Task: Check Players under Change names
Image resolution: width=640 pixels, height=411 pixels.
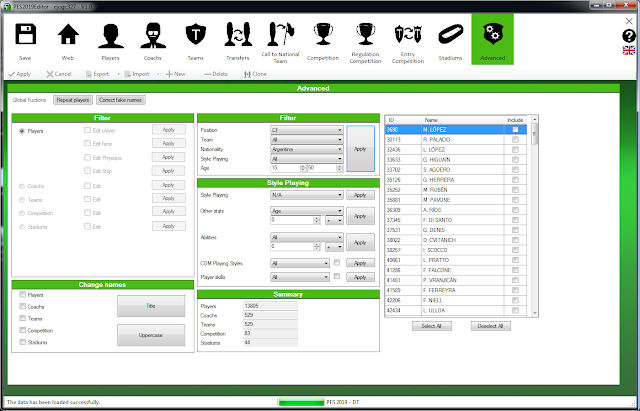Action: (x=22, y=294)
